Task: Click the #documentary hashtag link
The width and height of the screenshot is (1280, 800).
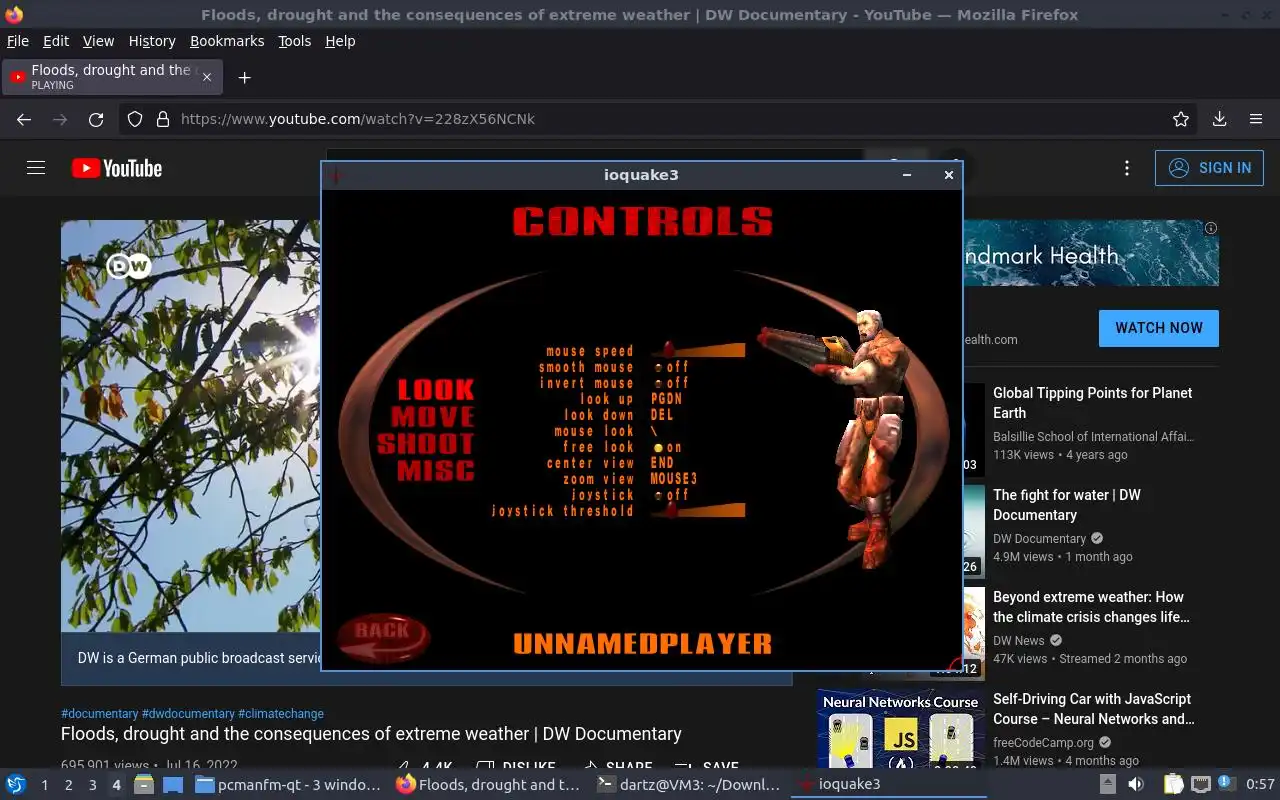Action: 99,714
